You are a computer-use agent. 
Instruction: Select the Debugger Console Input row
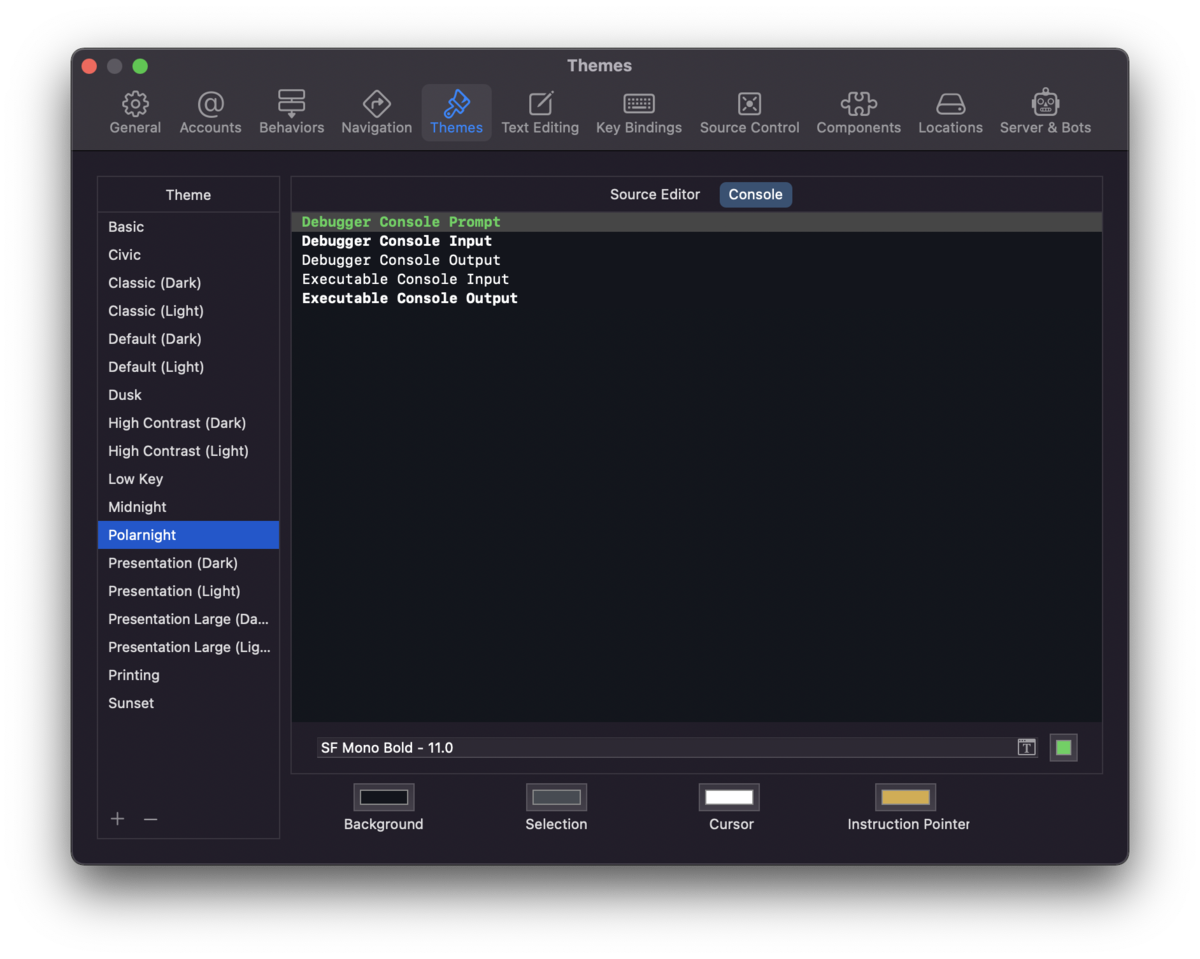tap(697, 241)
